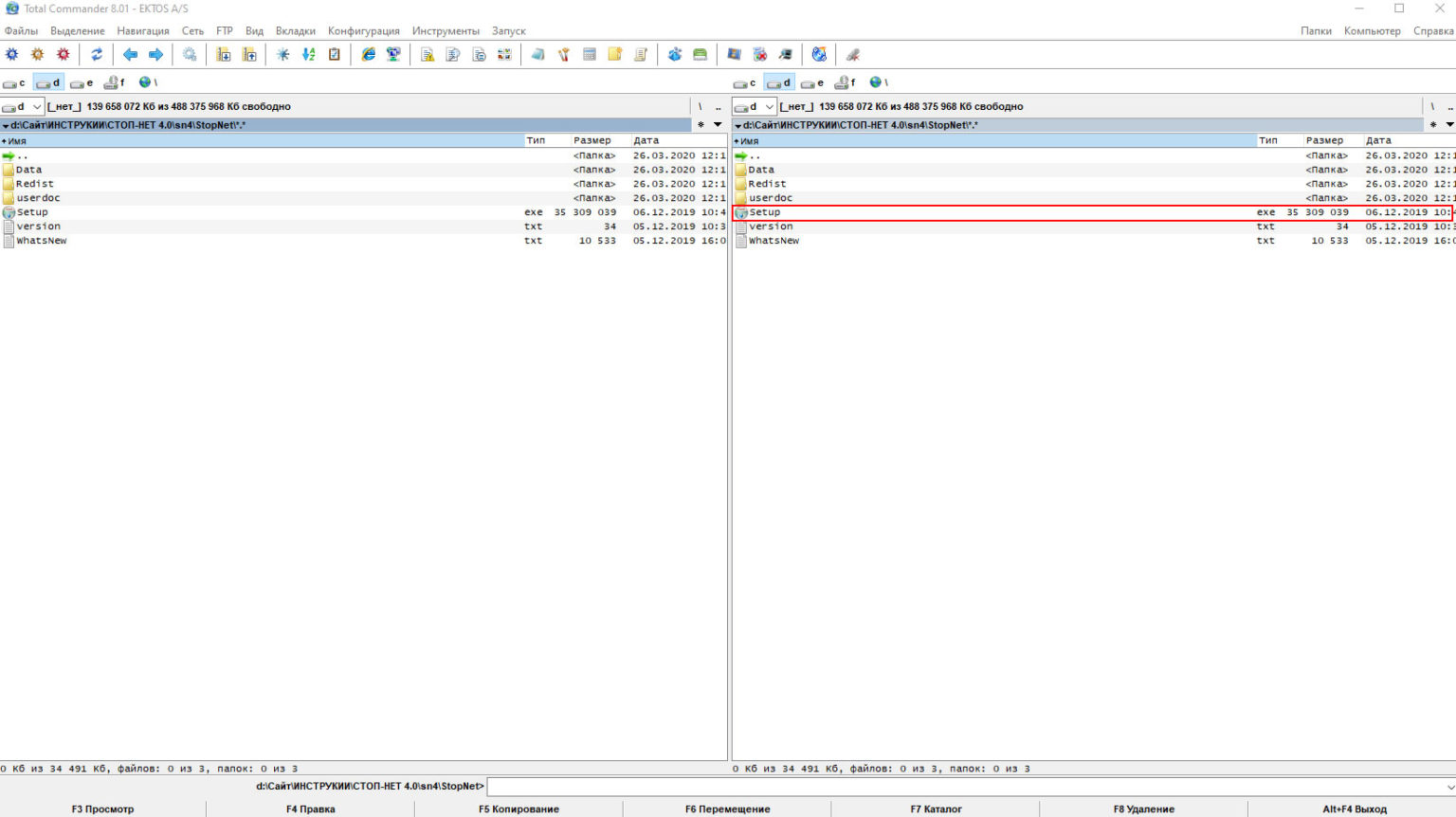Click the orange gear toolbar icon

coord(38,55)
